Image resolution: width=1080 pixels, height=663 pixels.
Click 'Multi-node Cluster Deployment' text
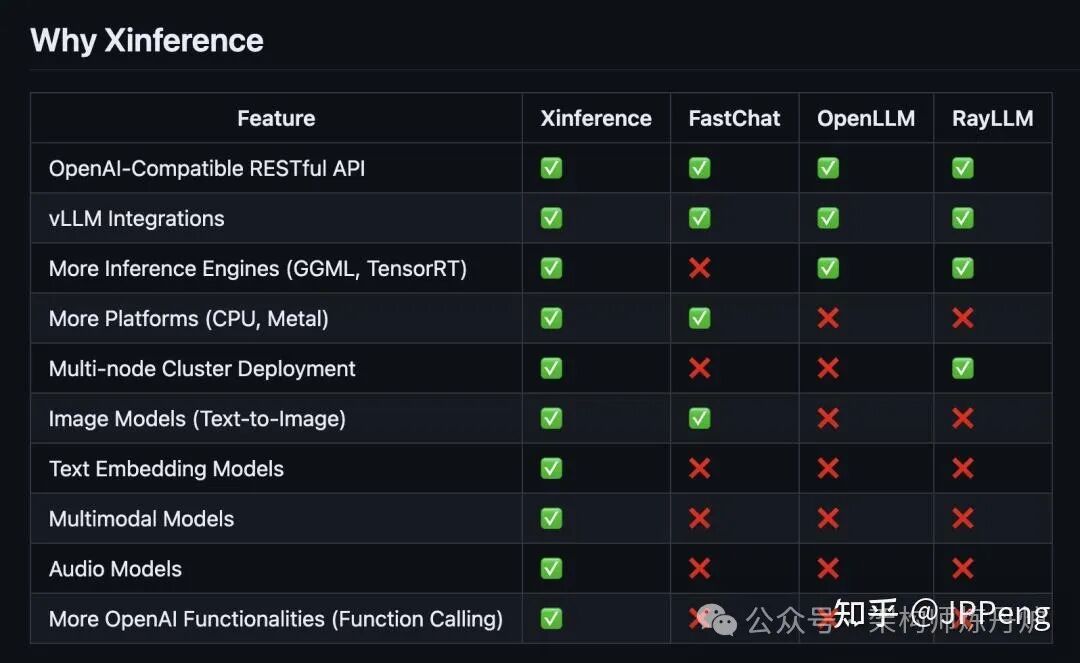(x=202, y=369)
